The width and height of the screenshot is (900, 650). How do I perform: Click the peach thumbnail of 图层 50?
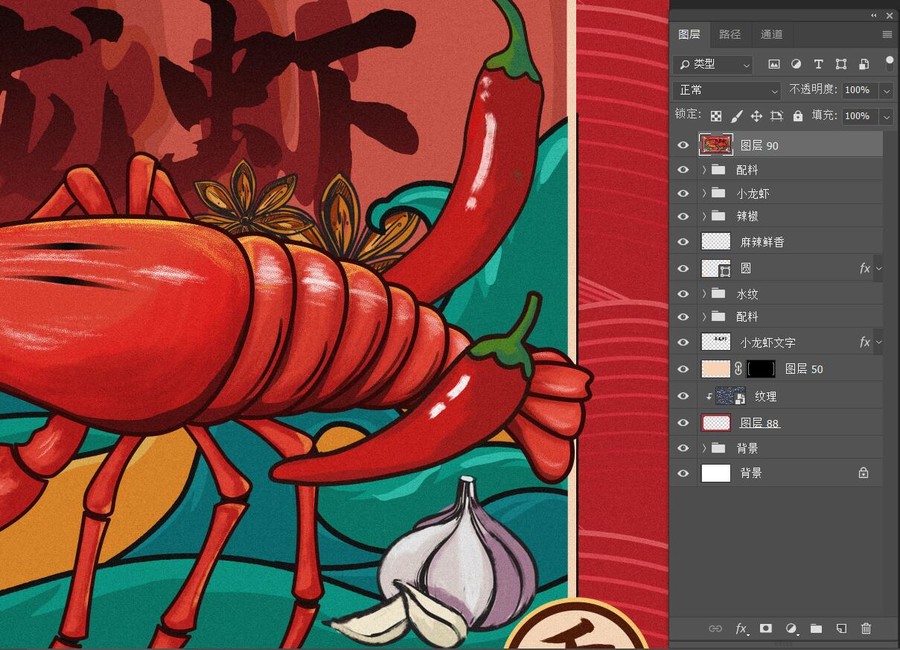716,369
